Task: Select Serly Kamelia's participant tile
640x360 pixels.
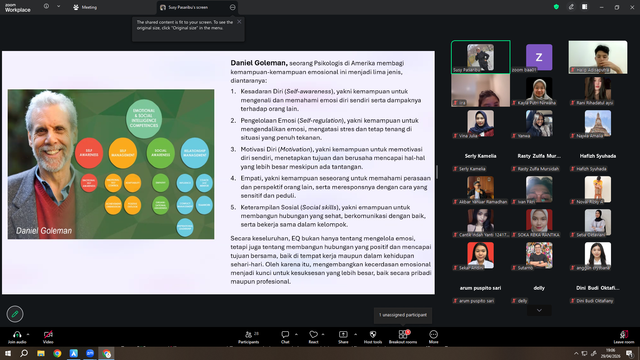Action: coord(481,157)
